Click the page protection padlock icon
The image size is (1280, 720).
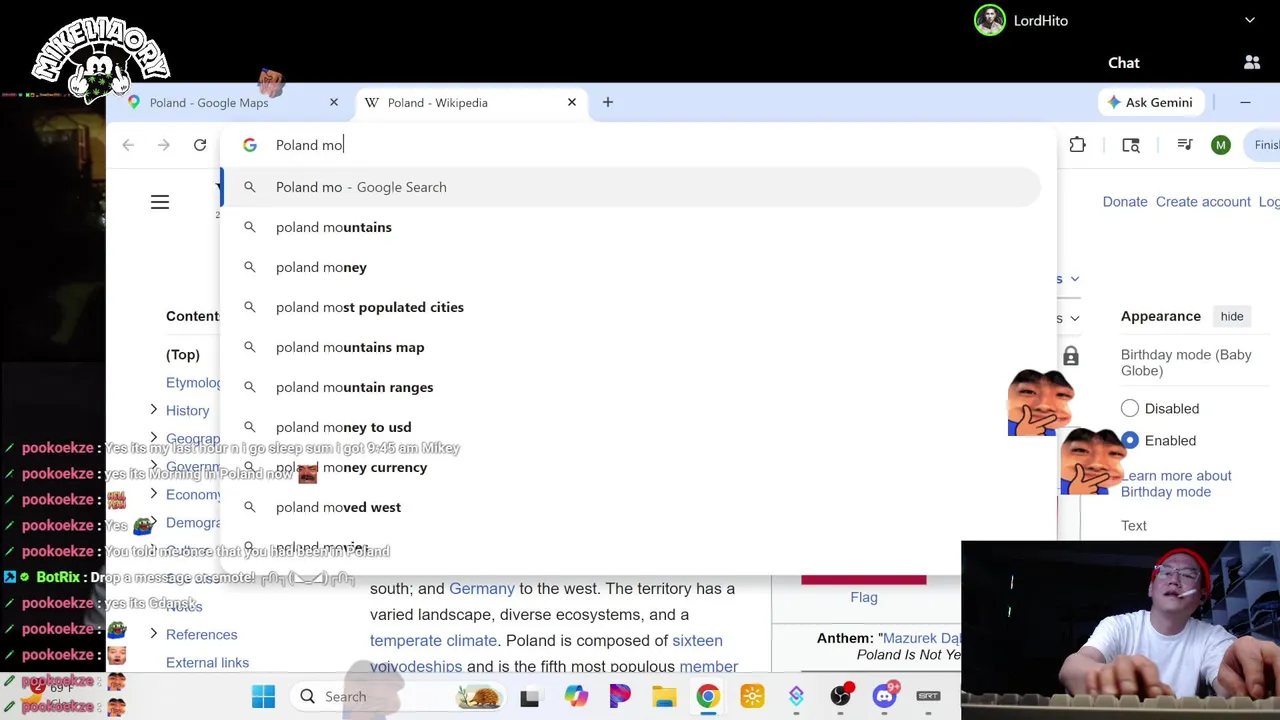coord(1071,355)
